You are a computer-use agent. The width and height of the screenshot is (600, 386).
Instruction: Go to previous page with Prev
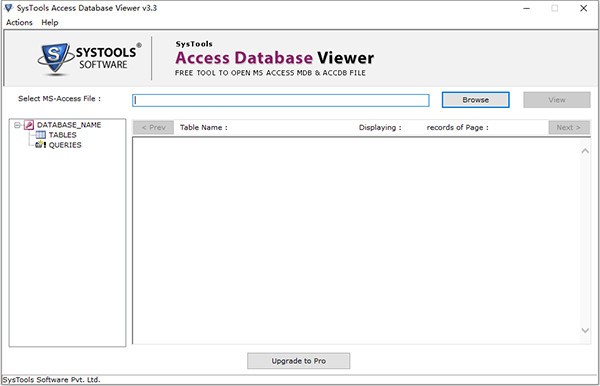(153, 127)
